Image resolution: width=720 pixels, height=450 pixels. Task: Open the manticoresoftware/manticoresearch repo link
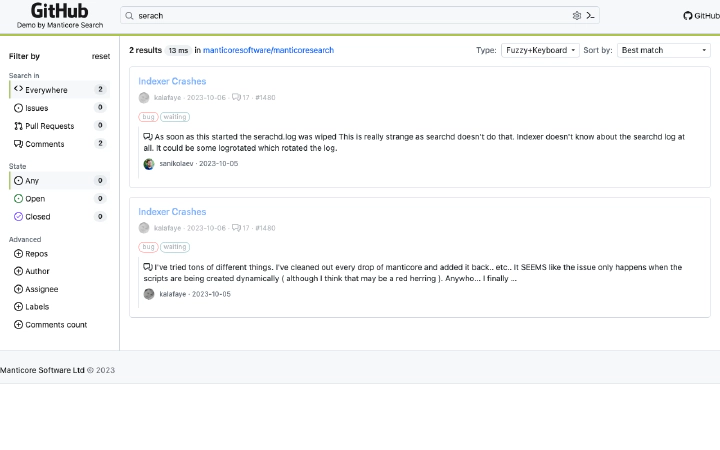(x=268, y=50)
